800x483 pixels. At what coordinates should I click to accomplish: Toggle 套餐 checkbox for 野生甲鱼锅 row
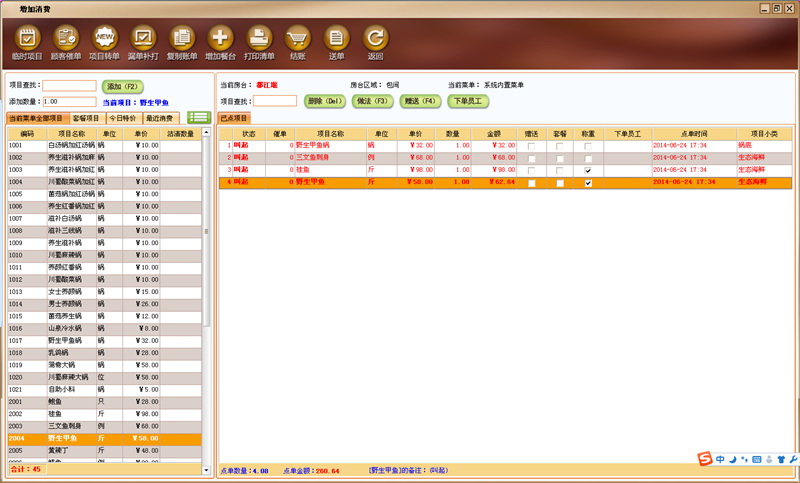(560, 146)
